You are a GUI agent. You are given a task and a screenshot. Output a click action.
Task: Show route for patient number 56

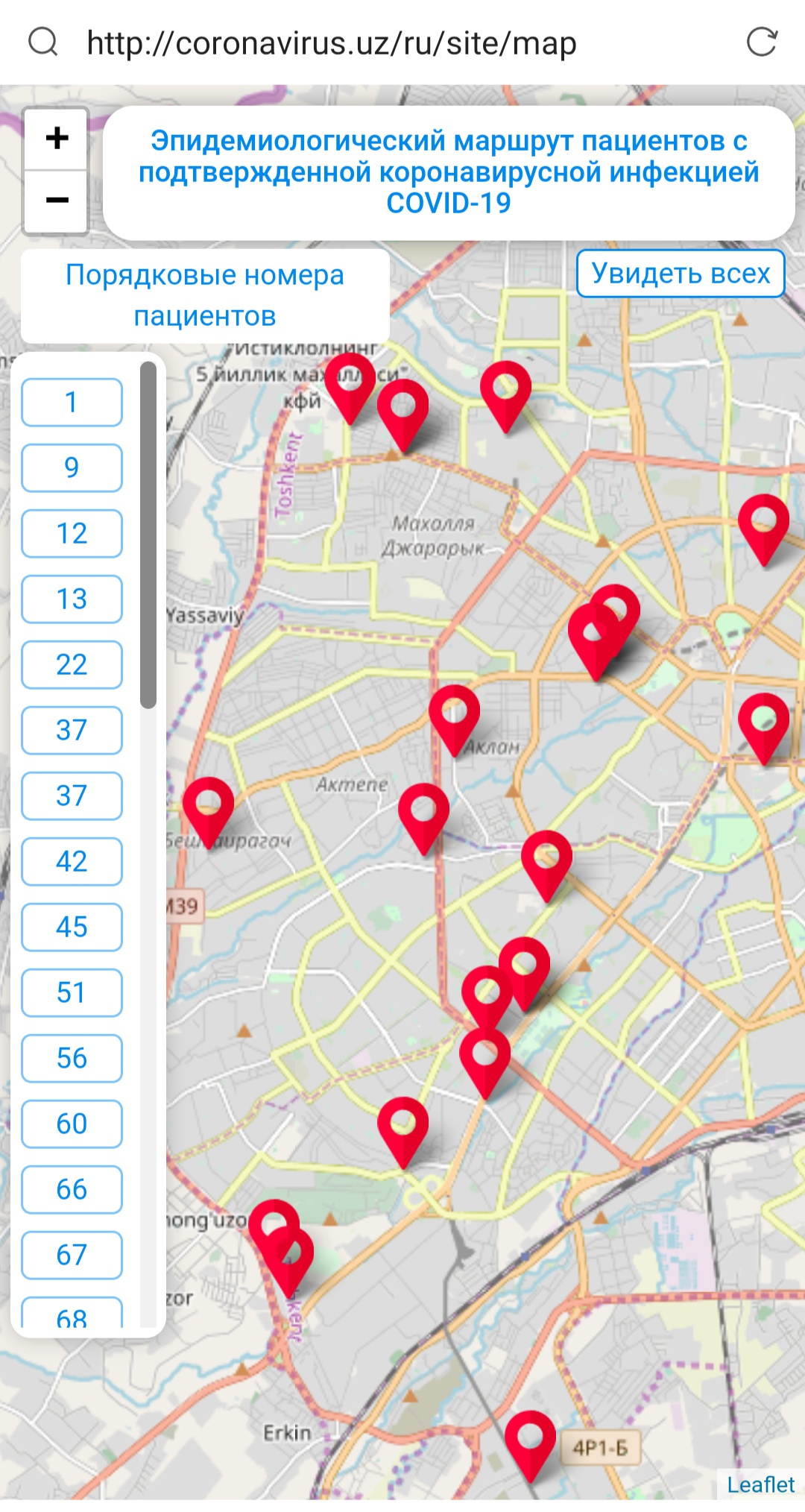click(x=72, y=1059)
